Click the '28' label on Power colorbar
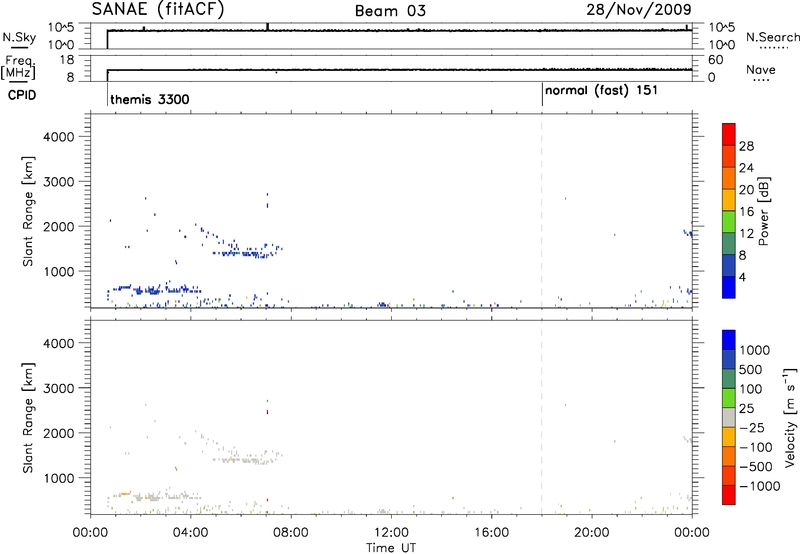The width and height of the screenshot is (800, 554). click(746, 146)
